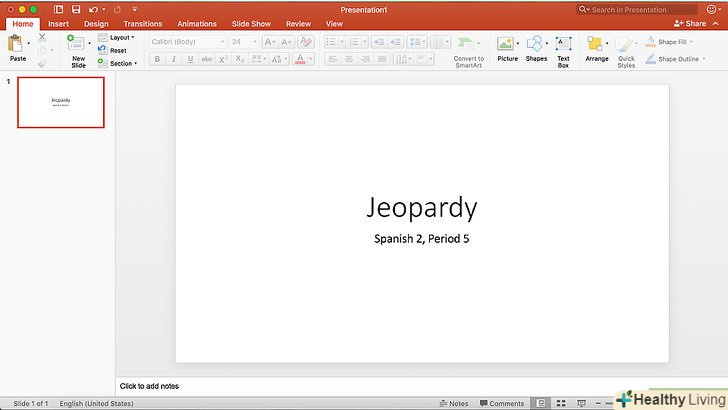Click the Paste clipboard icon
This screenshot has width=728, height=410.
click(x=17, y=45)
